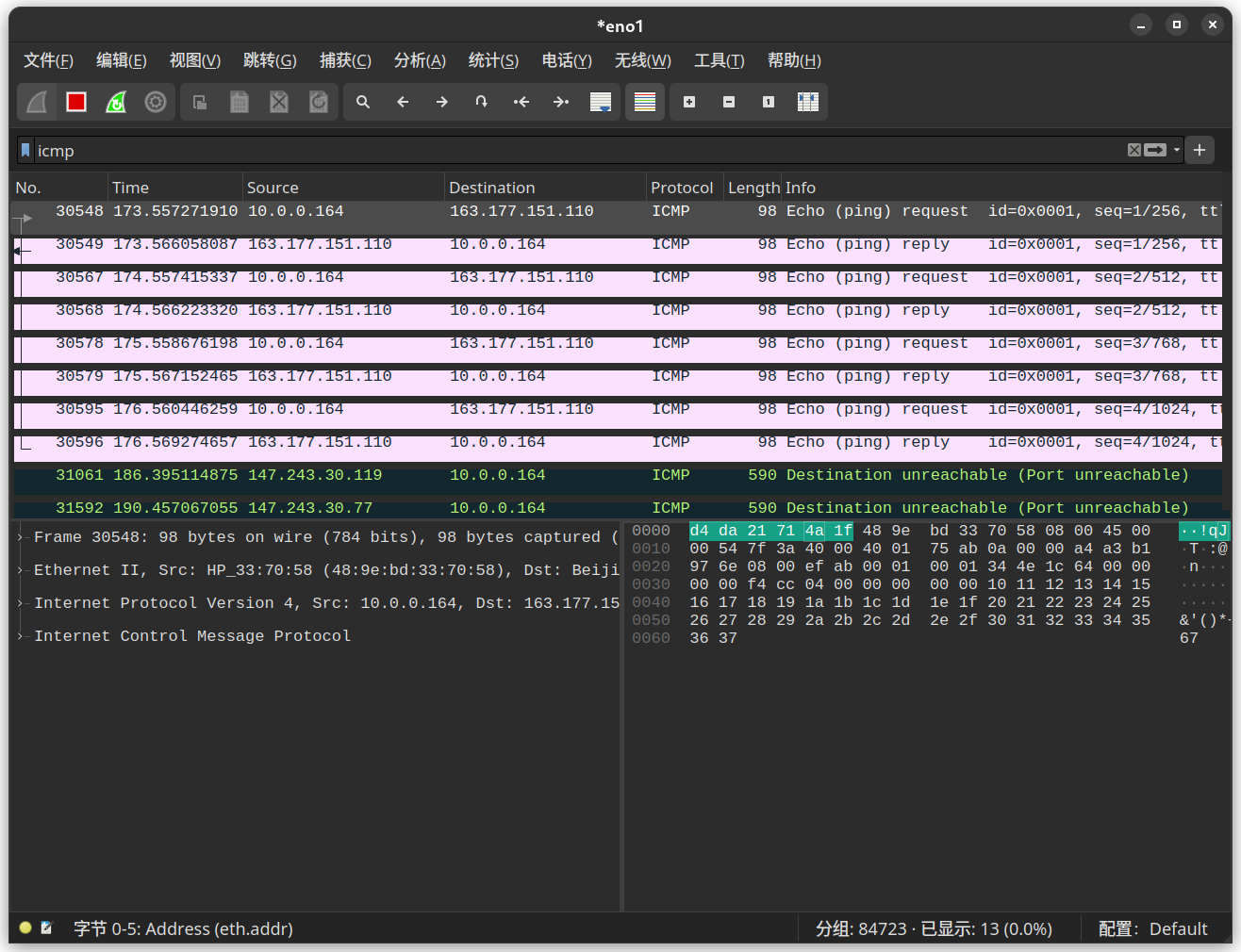The height and width of the screenshot is (952, 1241).
Task: Apply the display filter arrow
Action: (1155, 150)
